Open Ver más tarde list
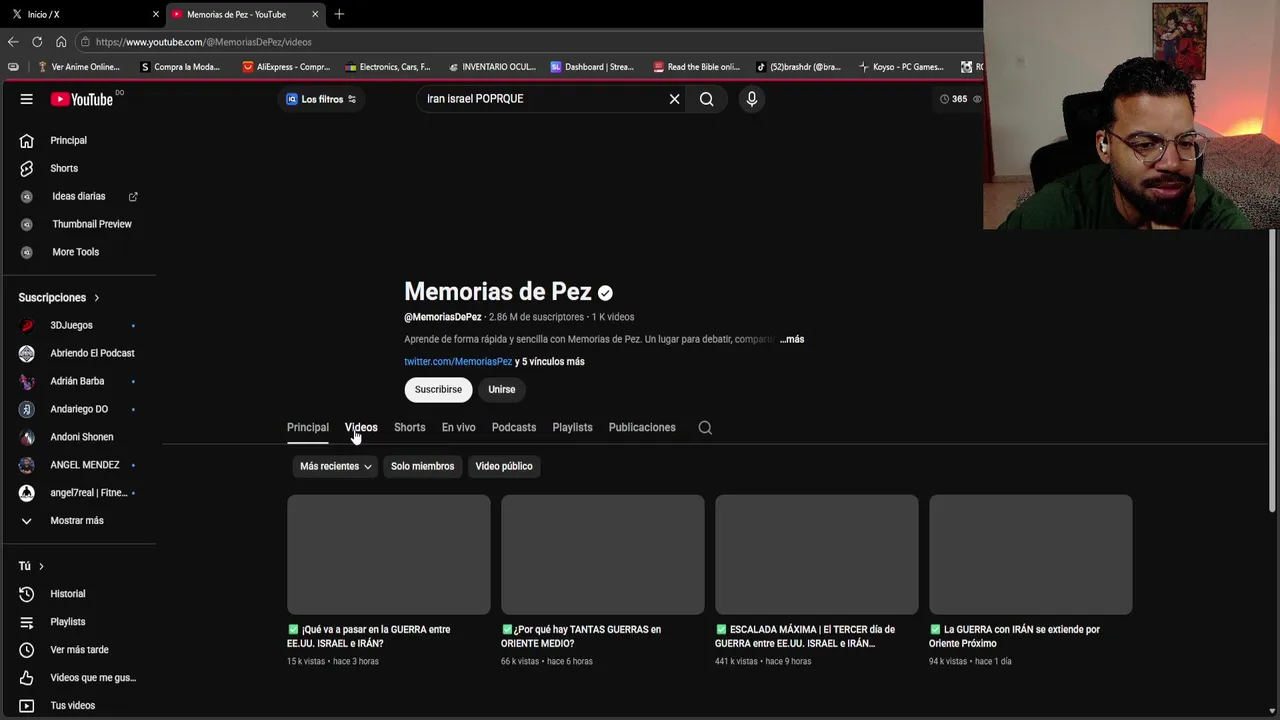Image resolution: width=1280 pixels, height=720 pixels. coord(79,650)
